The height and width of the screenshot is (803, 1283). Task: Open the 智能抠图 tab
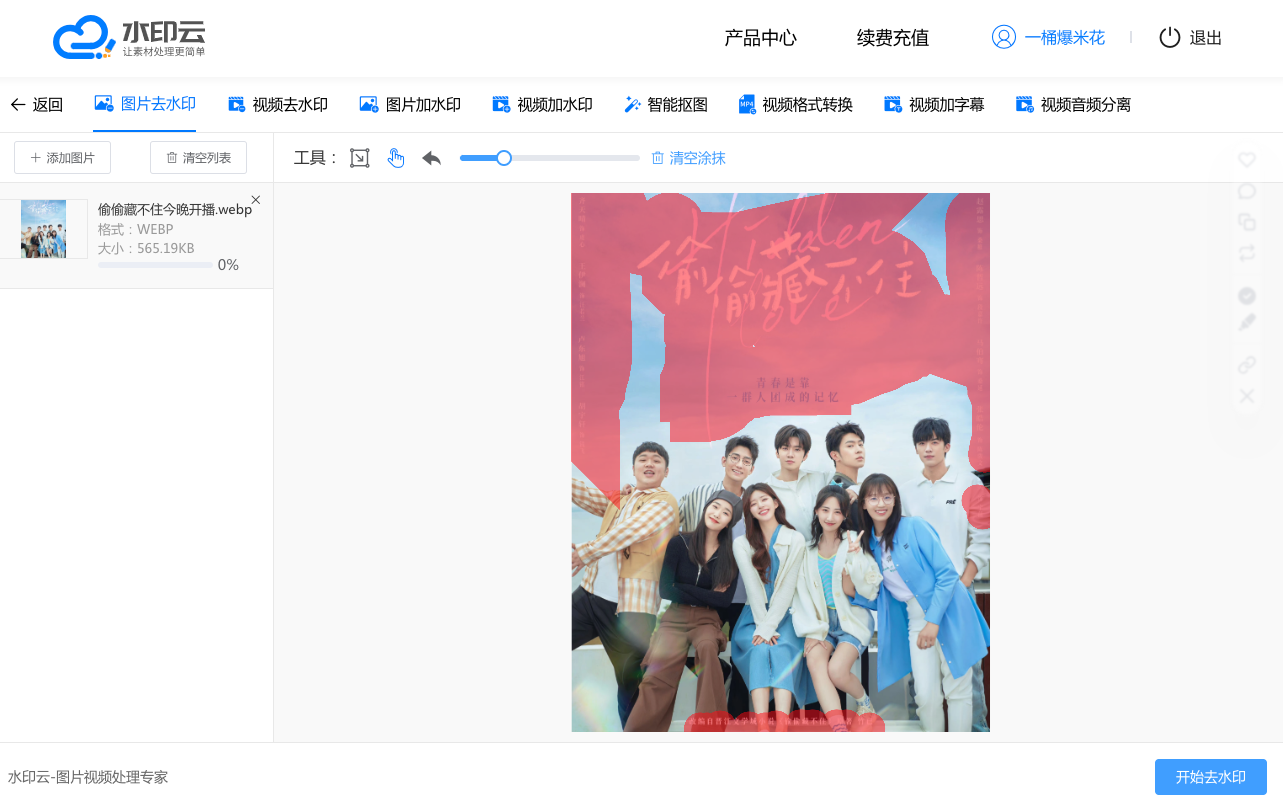point(666,105)
